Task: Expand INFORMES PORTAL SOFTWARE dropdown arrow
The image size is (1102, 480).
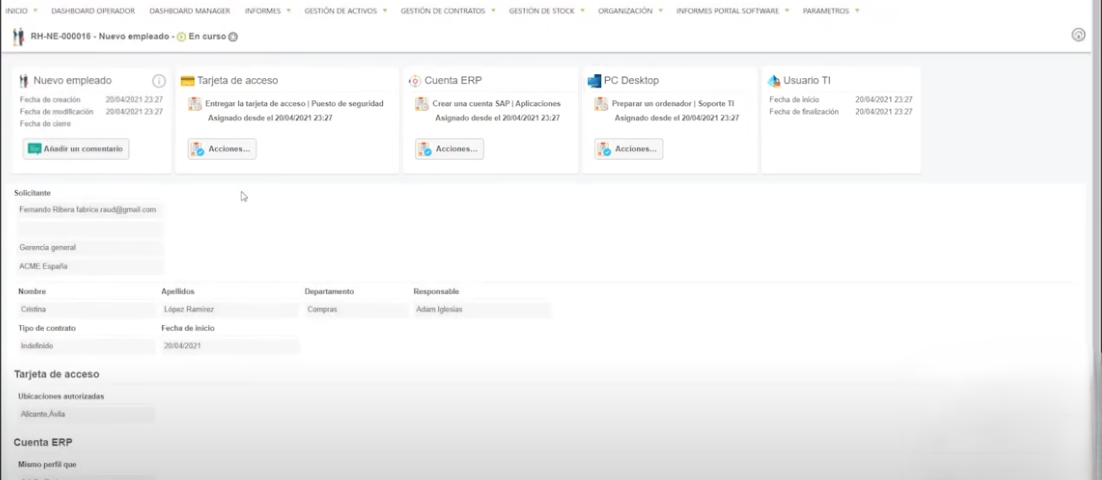Action: coord(787,11)
